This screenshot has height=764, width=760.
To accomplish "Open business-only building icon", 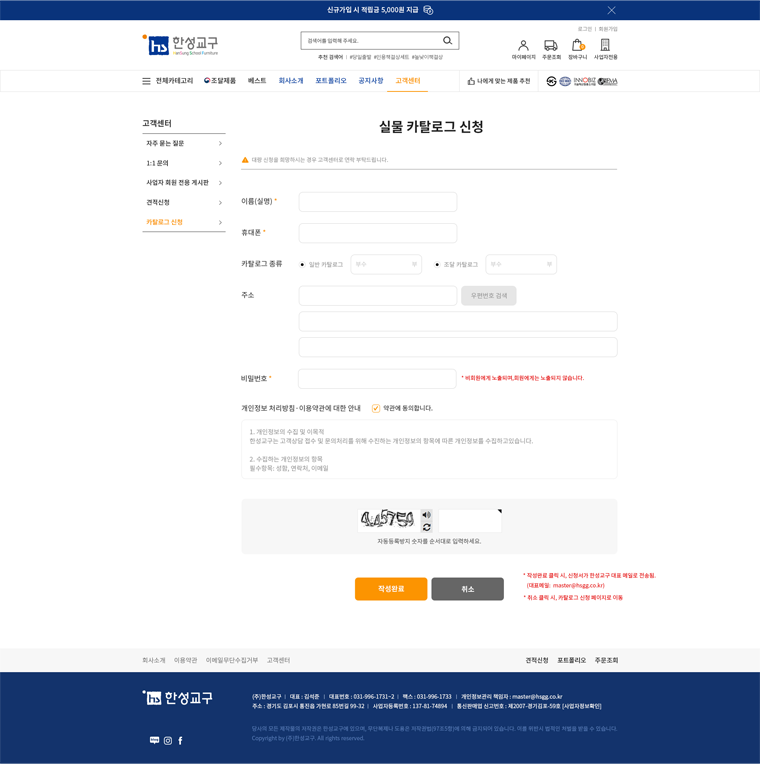I will (x=605, y=45).
